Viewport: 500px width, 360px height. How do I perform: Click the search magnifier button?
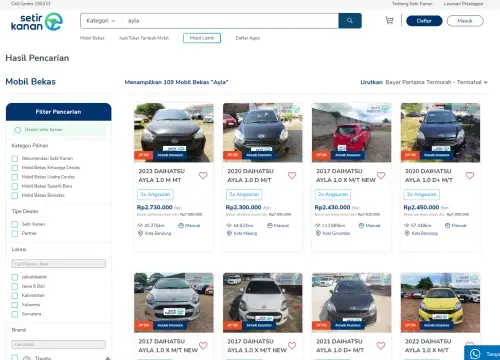point(350,21)
